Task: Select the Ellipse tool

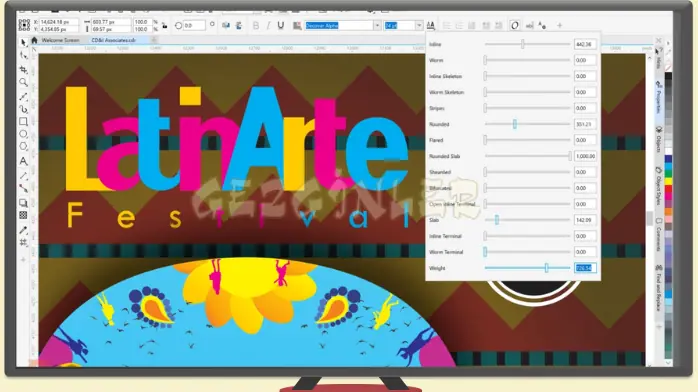Action: click(x=24, y=134)
